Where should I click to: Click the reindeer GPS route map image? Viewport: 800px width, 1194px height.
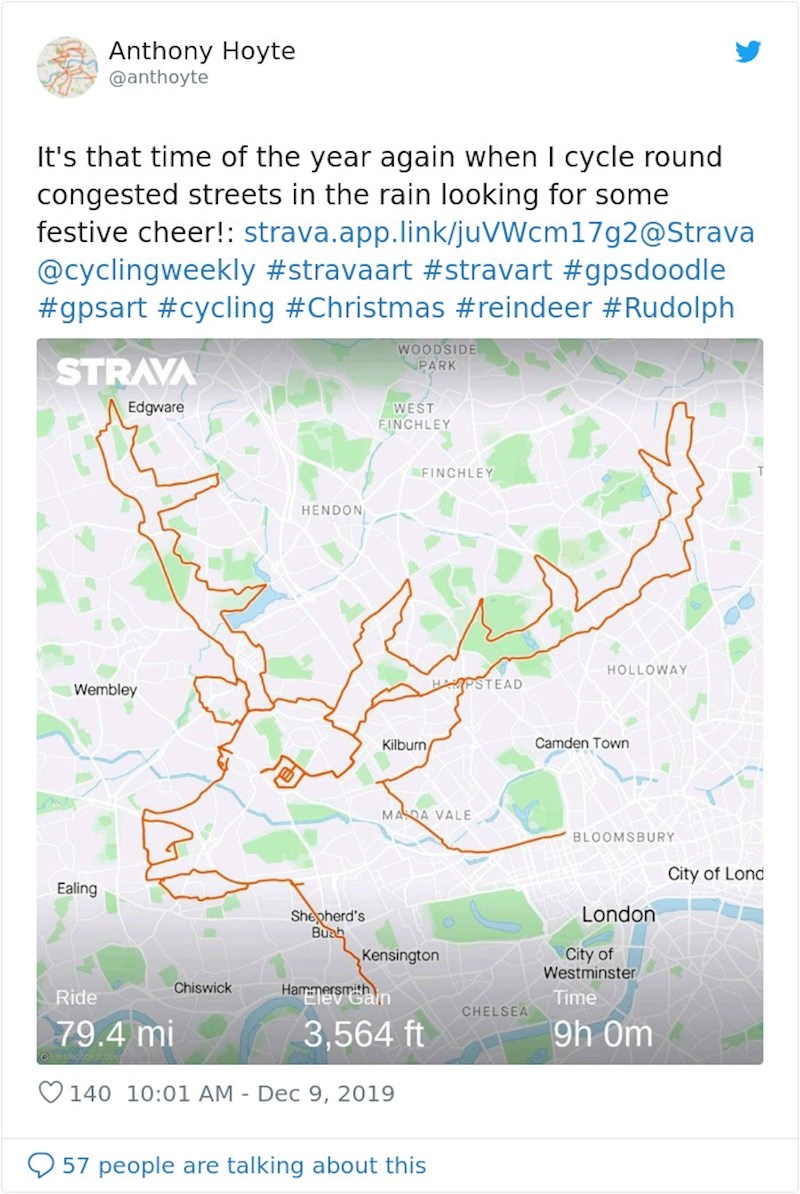pos(400,700)
